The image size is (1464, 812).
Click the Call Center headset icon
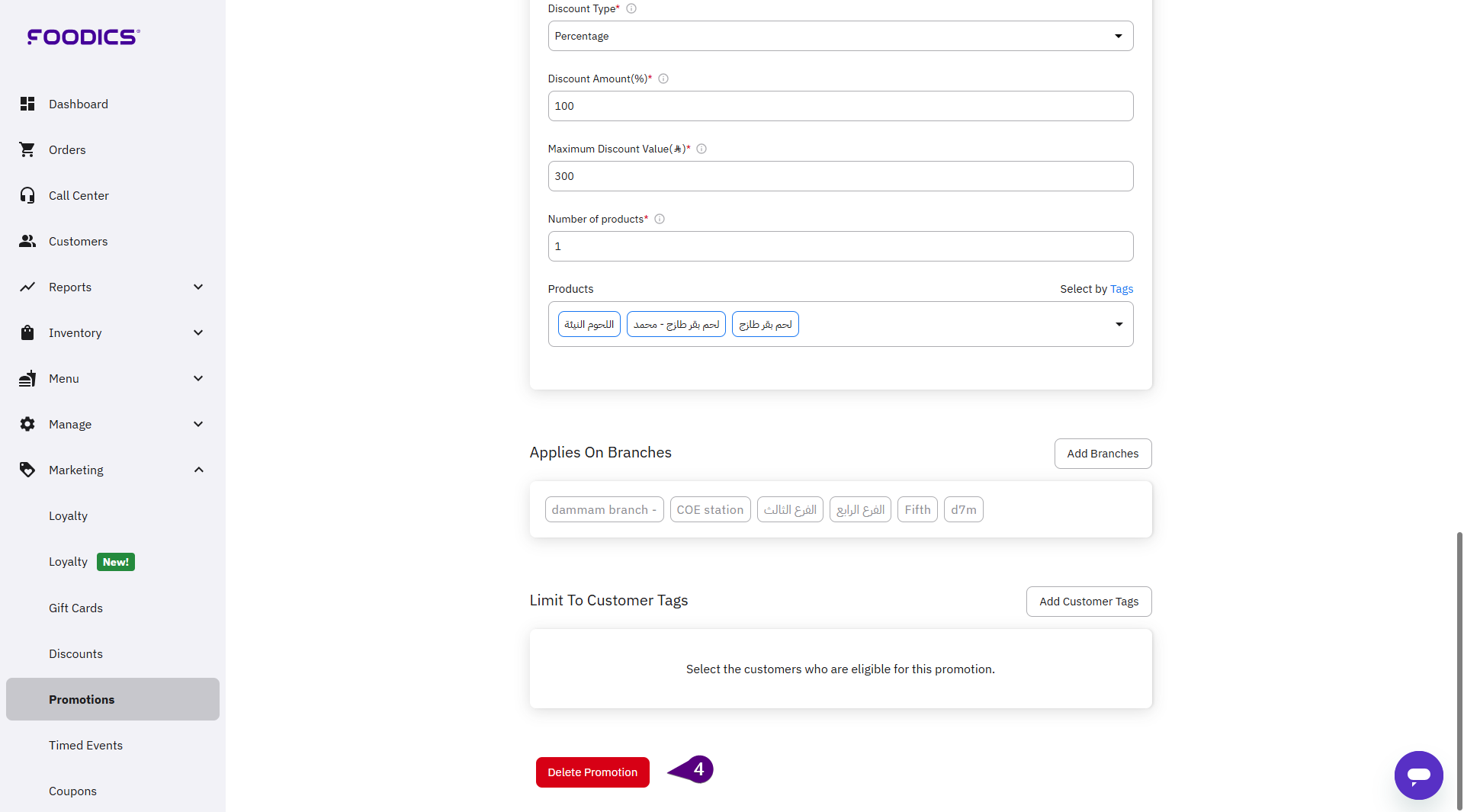27,195
